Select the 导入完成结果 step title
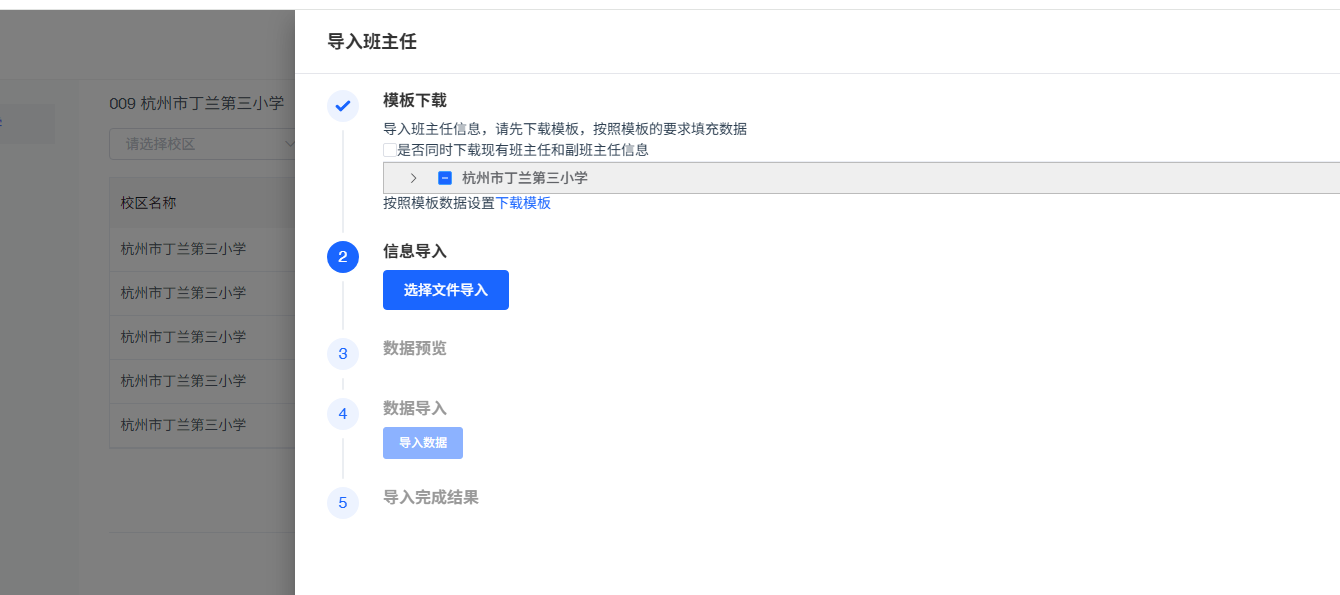The width and height of the screenshot is (1340, 595). tap(430, 497)
